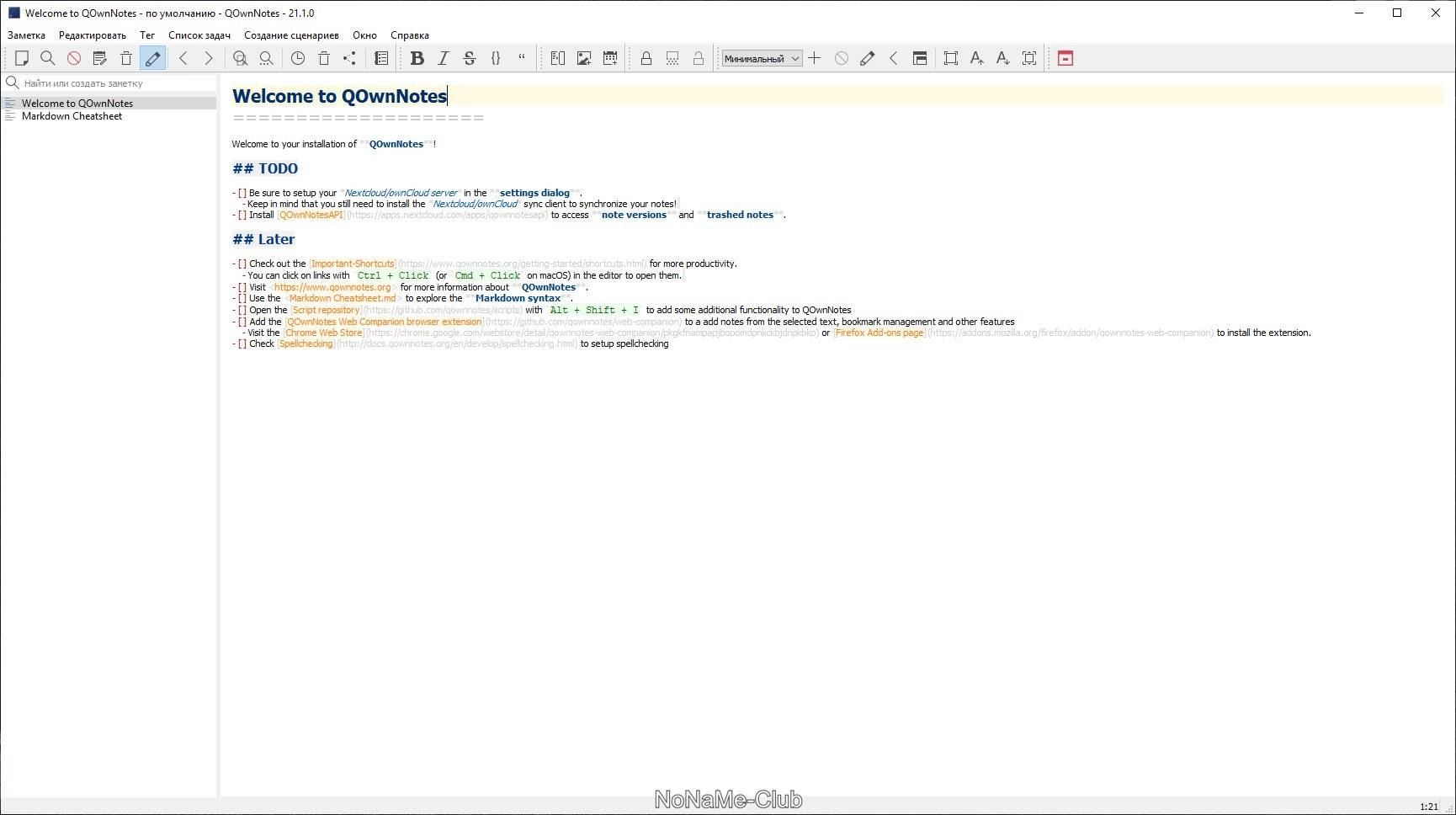Click the red window icon at toolbar end
Viewport: 1456px width, 815px height.
[1065, 58]
